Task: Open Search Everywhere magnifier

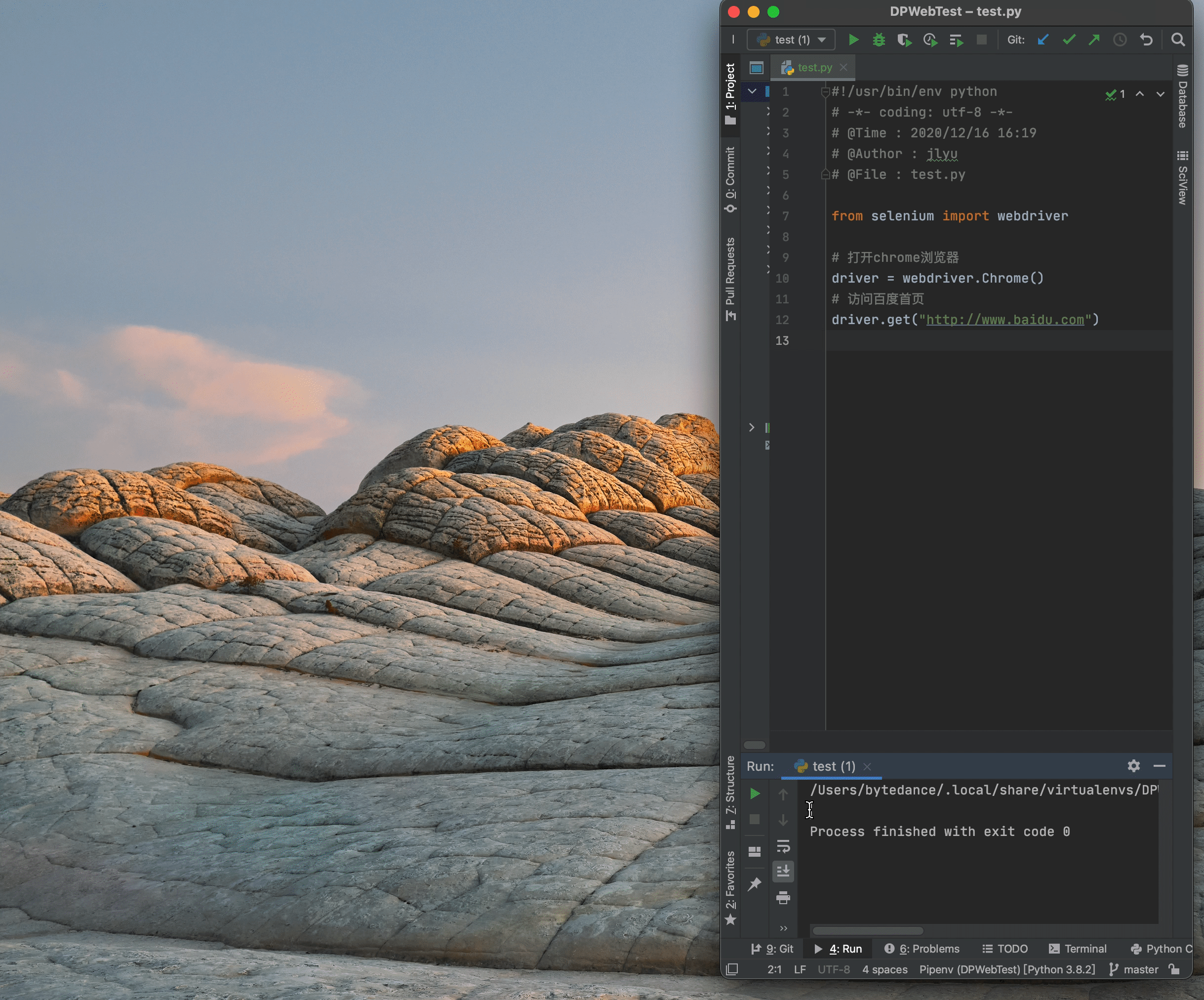Action: pyautogui.click(x=1178, y=40)
